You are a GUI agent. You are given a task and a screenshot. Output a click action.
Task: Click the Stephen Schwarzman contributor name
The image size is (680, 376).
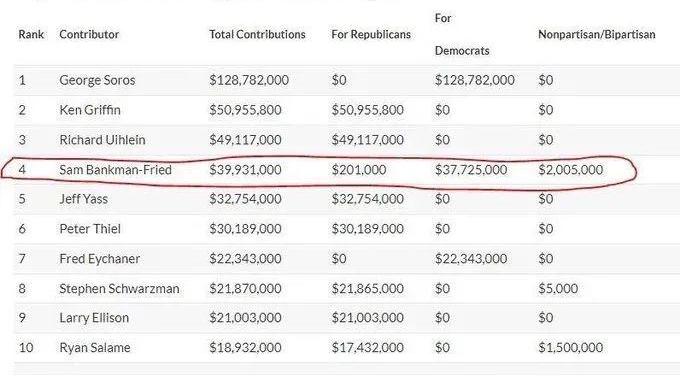[x=119, y=288]
